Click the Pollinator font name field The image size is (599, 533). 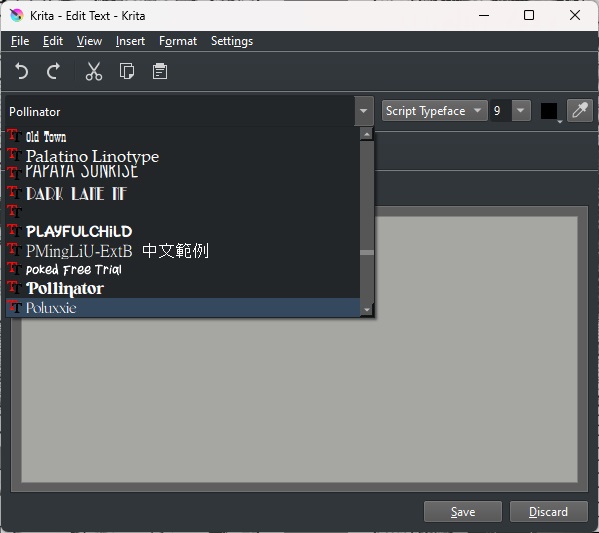(180, 112)
